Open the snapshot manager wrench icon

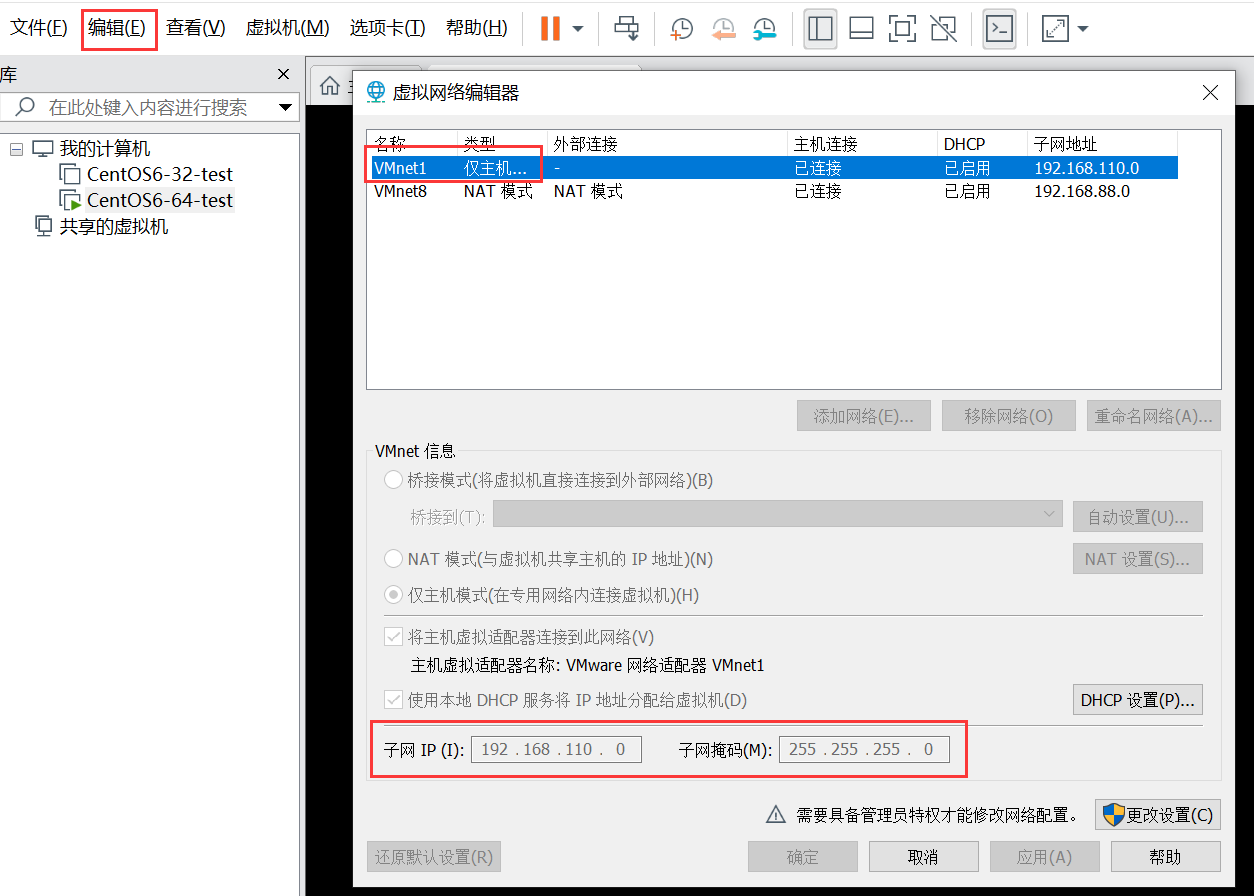pos(764,29)
